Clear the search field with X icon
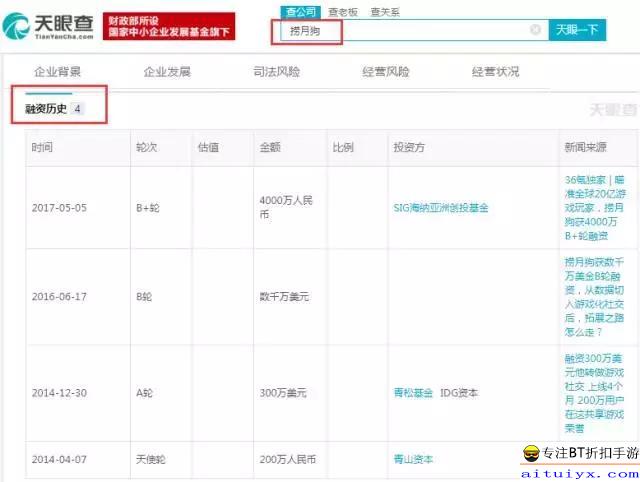This screenshot has width=640, height=482. [535, 29]
